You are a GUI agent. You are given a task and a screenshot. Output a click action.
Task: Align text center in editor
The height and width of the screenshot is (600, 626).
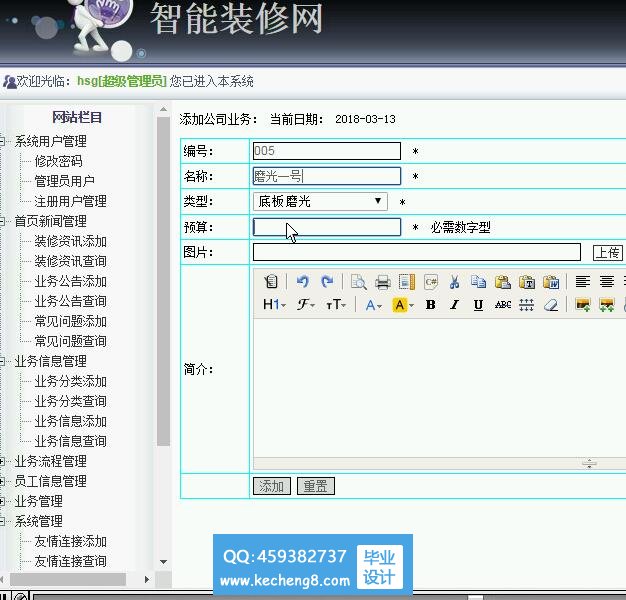point(606,282)
